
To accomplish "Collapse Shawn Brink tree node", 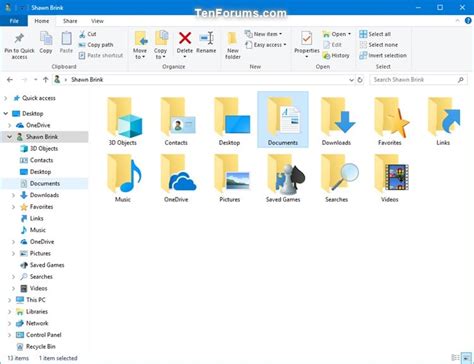I will coord(9,137).
